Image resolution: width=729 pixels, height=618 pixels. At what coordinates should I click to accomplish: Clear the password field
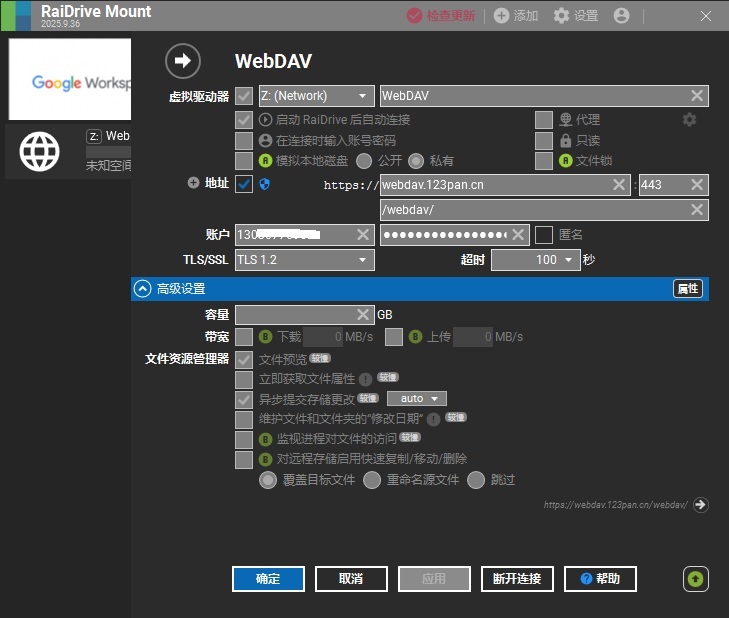tap(518, 234)
